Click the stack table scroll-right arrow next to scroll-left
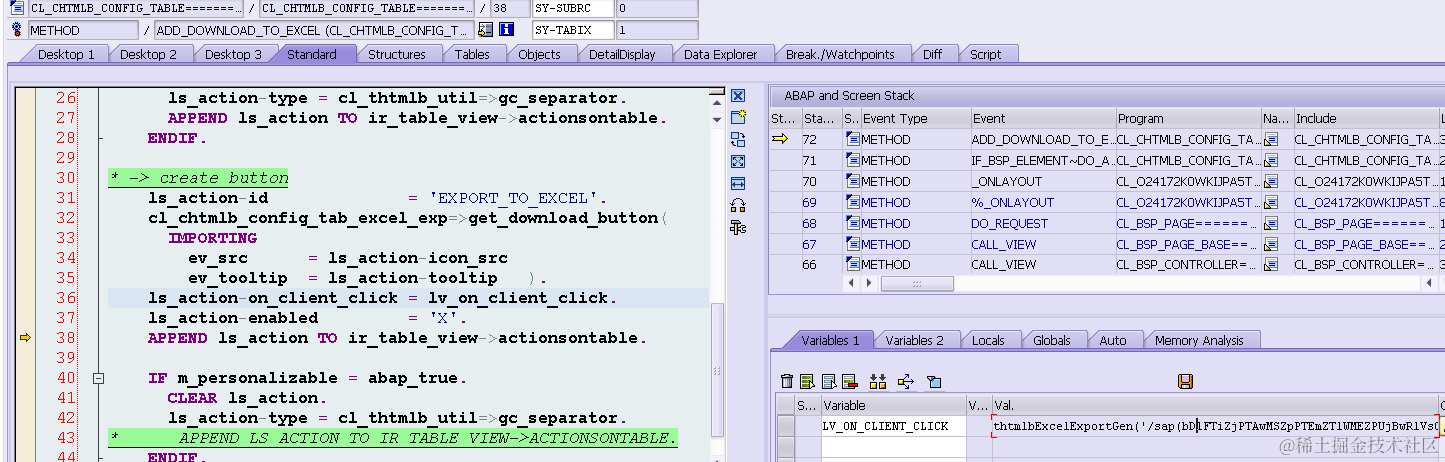This screenshot has width=1445, height=462. pyautogui.click(x=869, y=284)
